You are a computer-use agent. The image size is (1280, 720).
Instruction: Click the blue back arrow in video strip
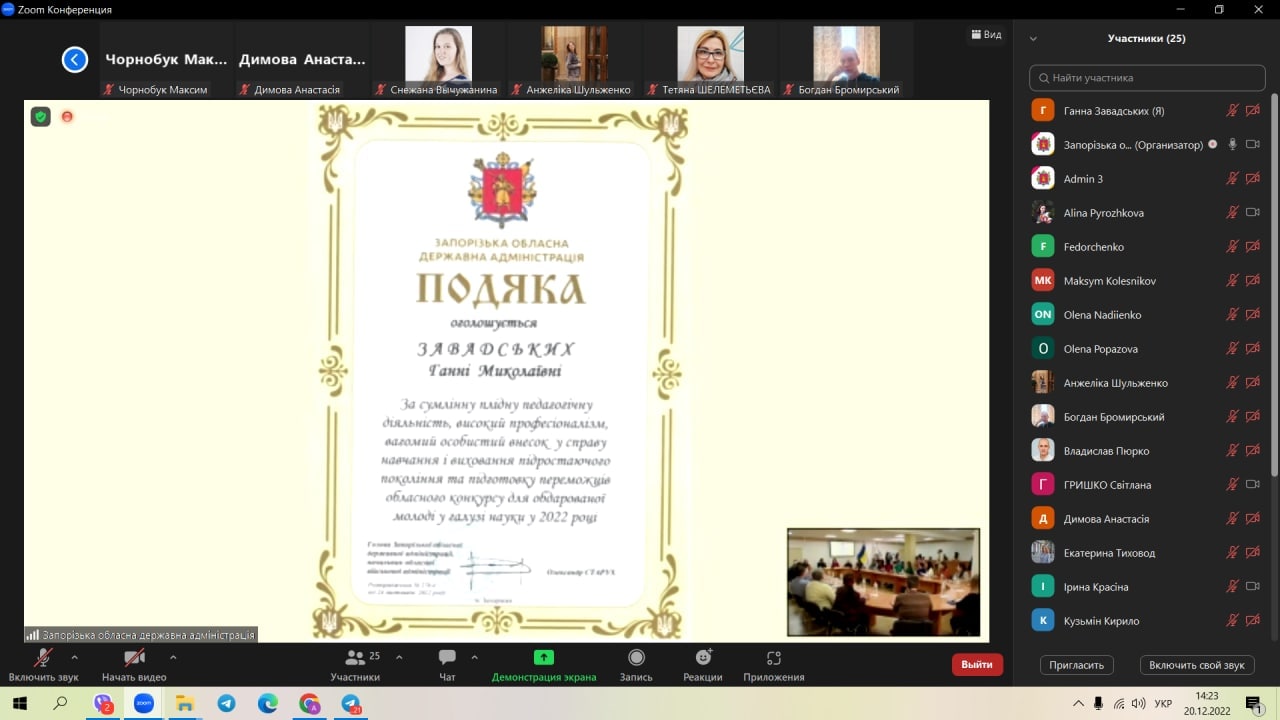(75, 59)
